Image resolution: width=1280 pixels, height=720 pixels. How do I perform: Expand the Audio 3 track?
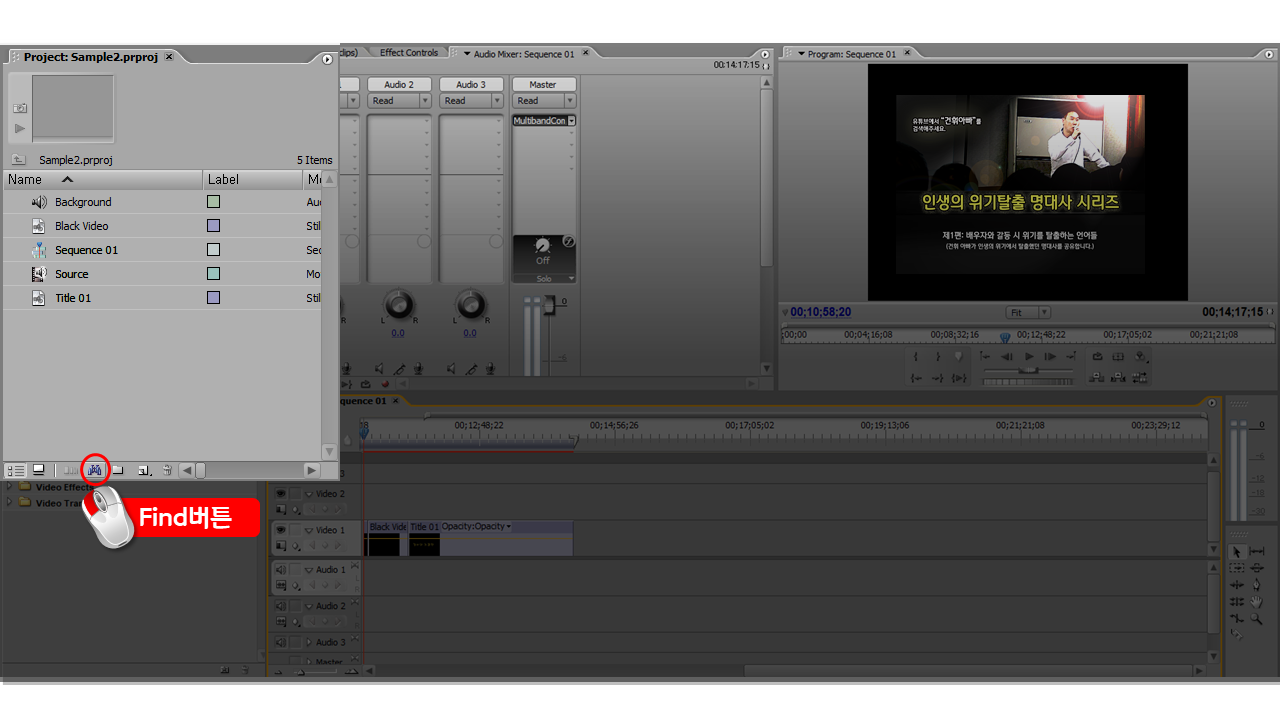coord(308,642)
